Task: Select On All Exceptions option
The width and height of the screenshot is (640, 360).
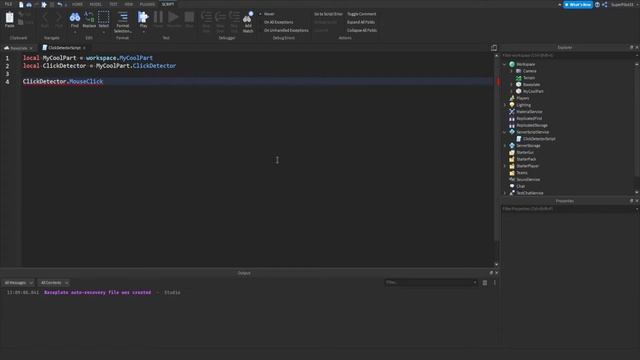Action: click(278, 22)
